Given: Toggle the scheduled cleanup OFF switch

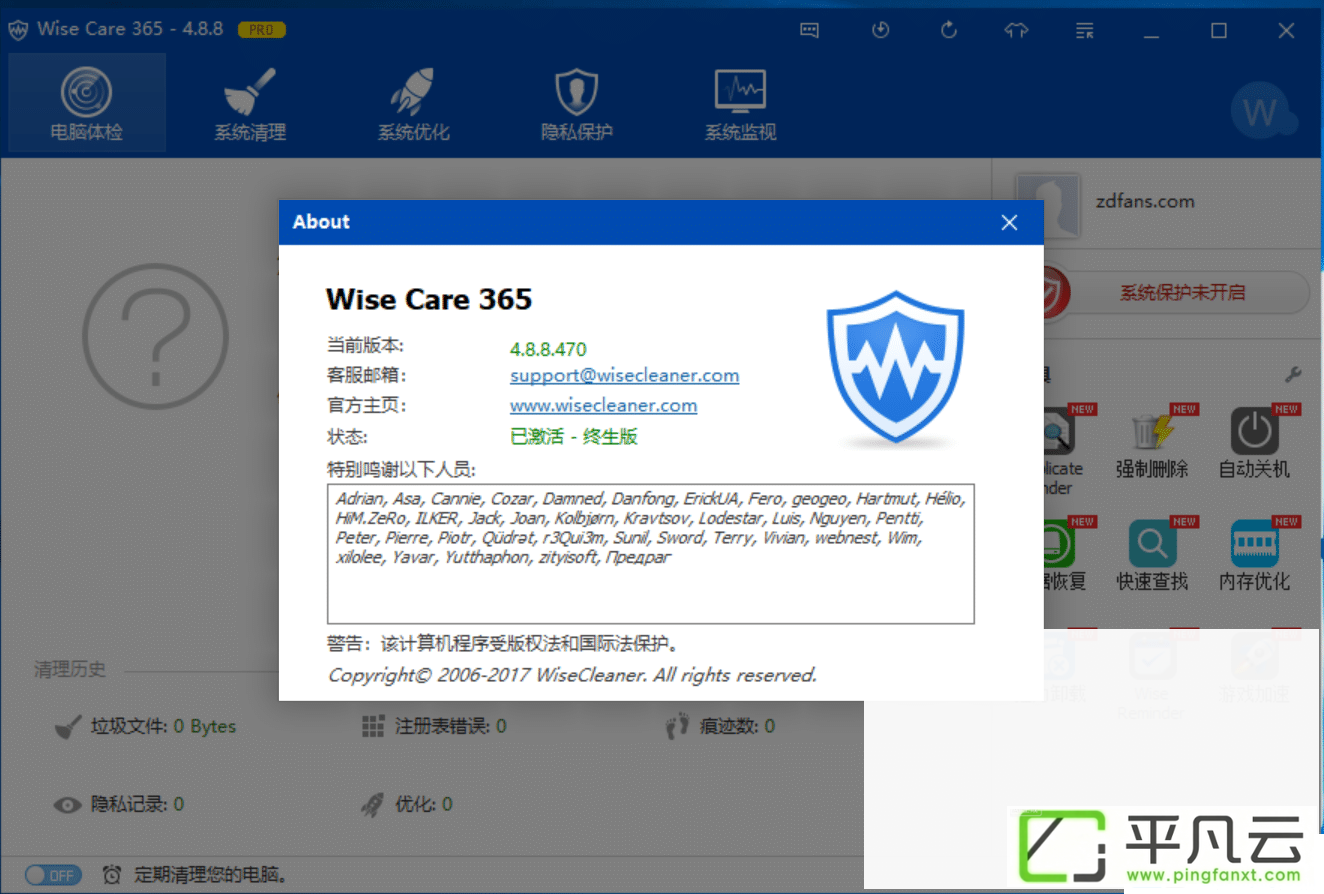Looking at the screenshot, I should 53,875.
